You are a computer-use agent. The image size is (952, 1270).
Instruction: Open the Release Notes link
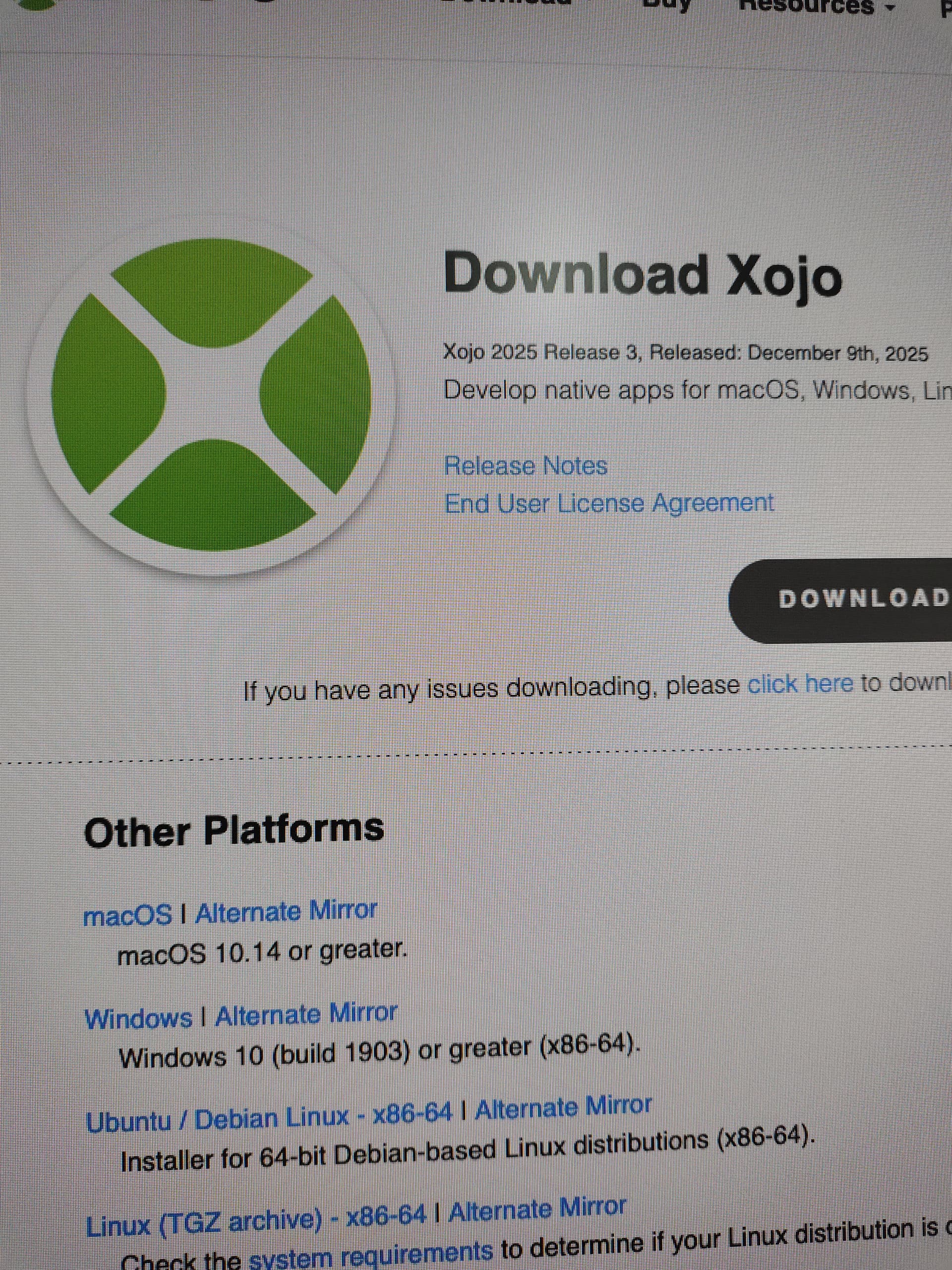coord(526,466)
